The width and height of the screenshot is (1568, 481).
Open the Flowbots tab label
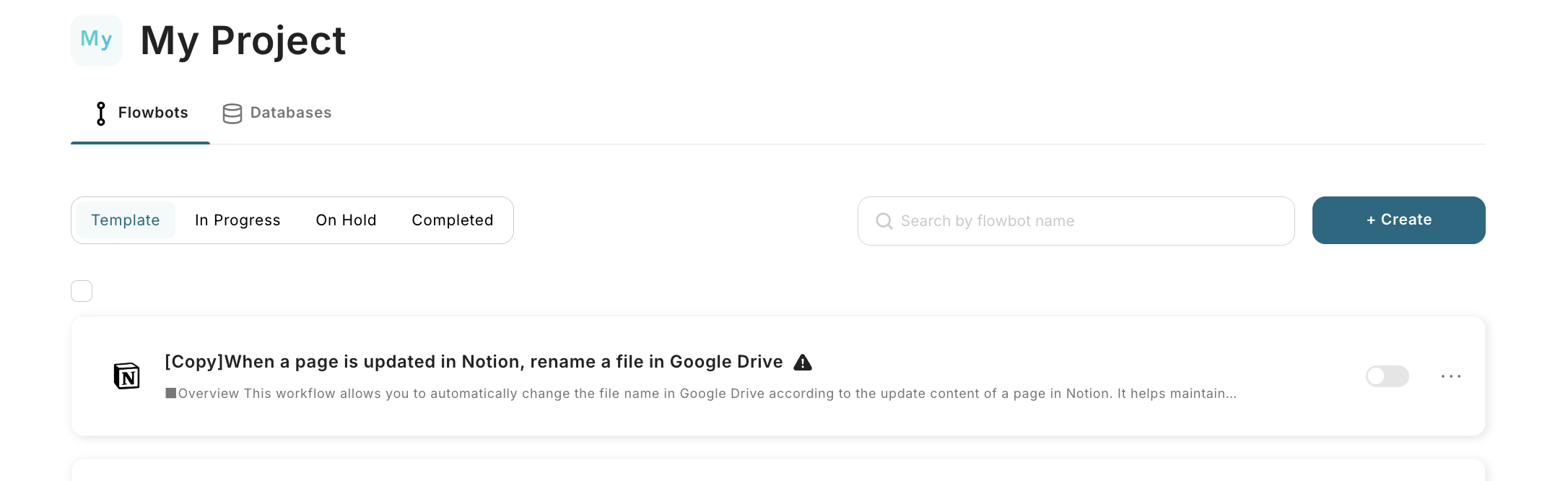pyautogui.click(x=153, y=113)
